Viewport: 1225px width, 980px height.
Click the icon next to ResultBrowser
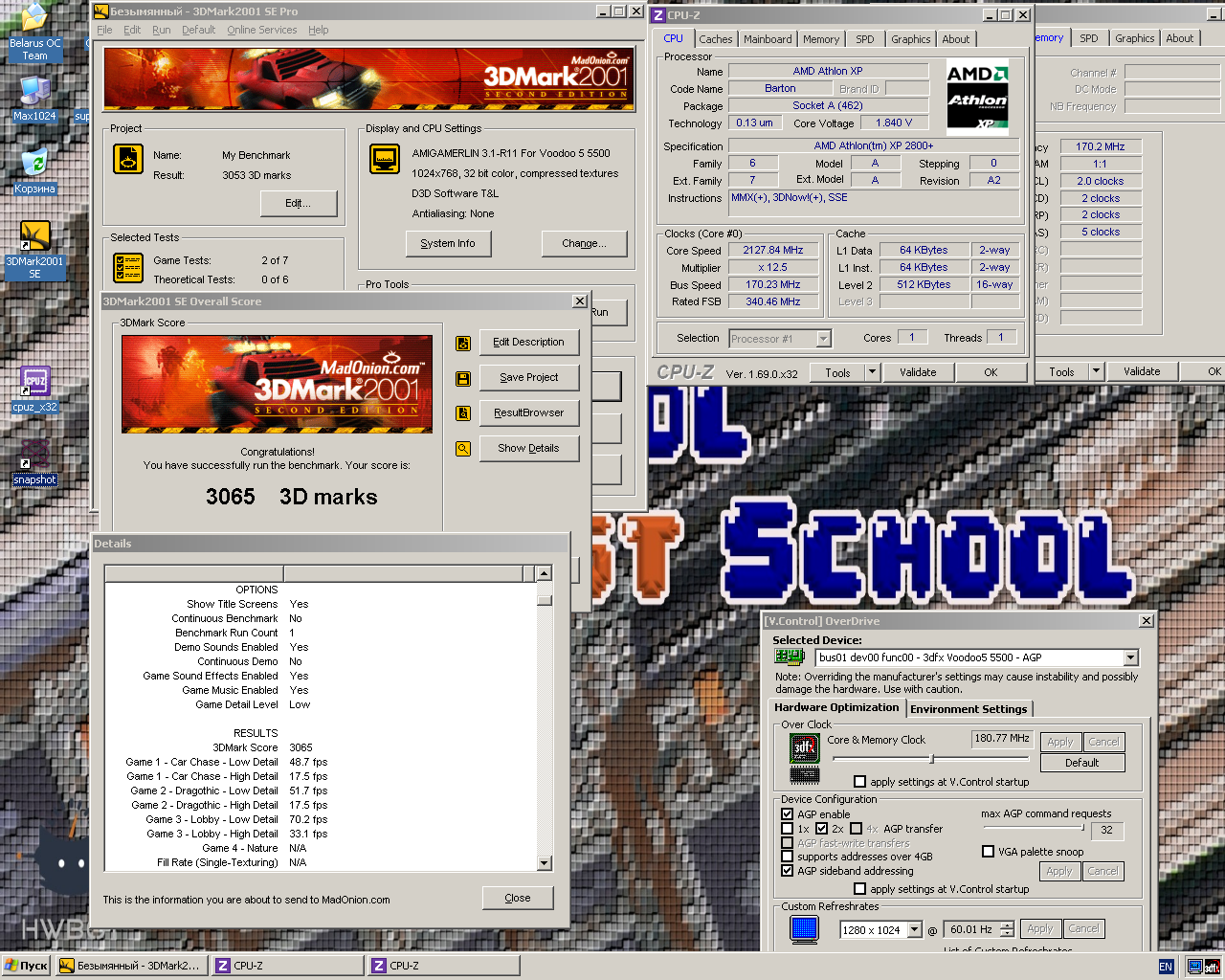click(x=463, y=413)
